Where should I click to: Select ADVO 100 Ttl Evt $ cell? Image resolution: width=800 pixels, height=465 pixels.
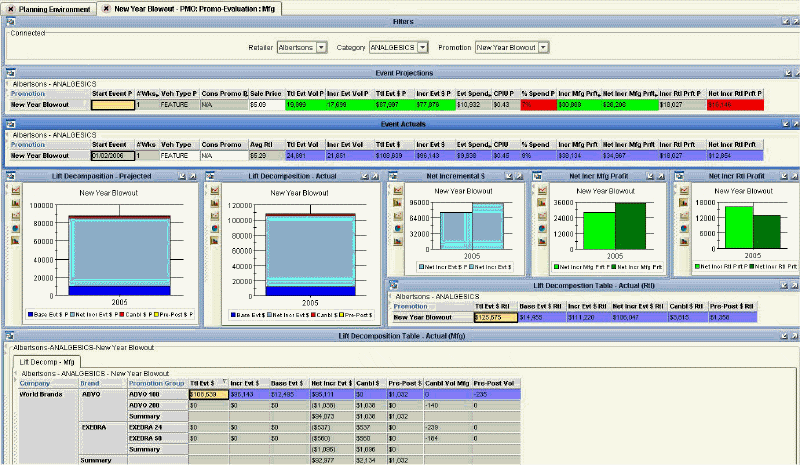[209, 395]
